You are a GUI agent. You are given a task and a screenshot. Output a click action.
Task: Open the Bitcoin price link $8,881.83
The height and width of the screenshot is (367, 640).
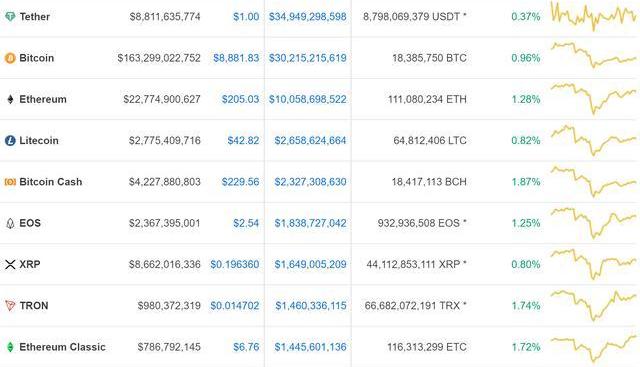pos(236,58)
